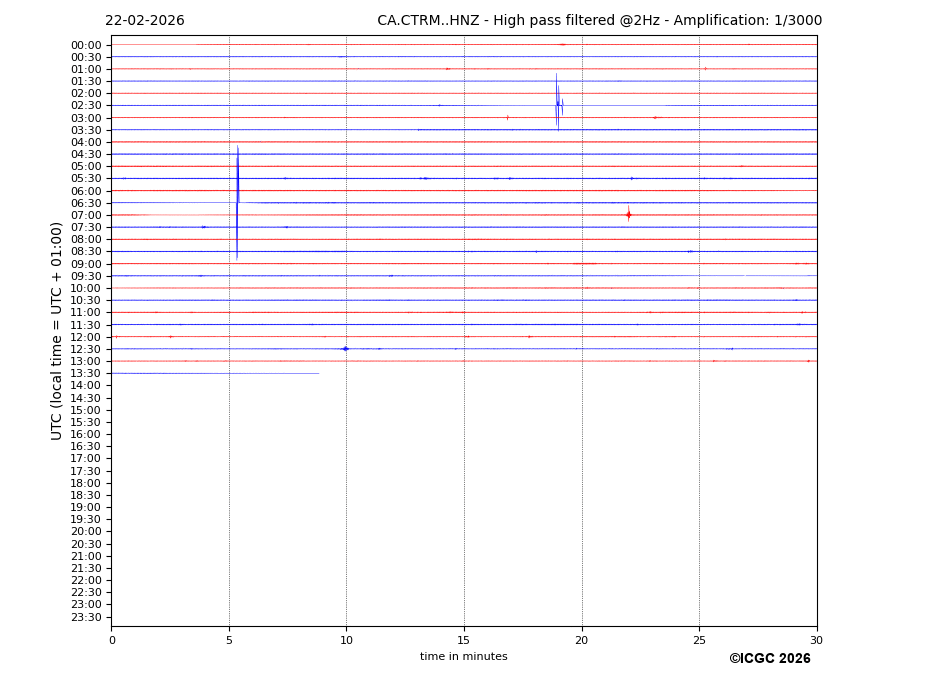Image resolution: width=927 pixels, height=696 pixels.
Task: Click the 06:00 time label
Action: coord(86,191)
